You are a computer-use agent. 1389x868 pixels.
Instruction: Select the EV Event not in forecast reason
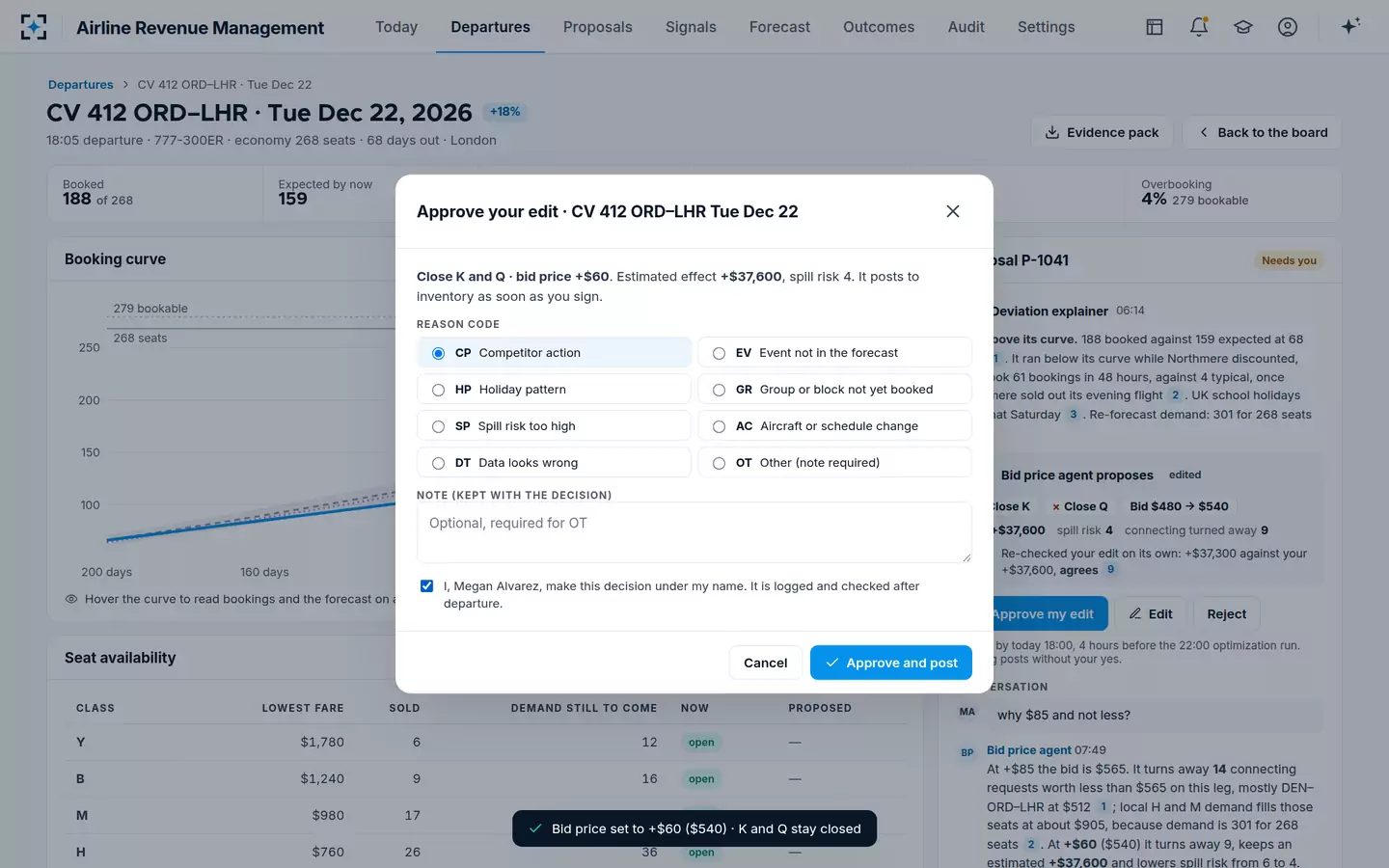pos(834,353)
